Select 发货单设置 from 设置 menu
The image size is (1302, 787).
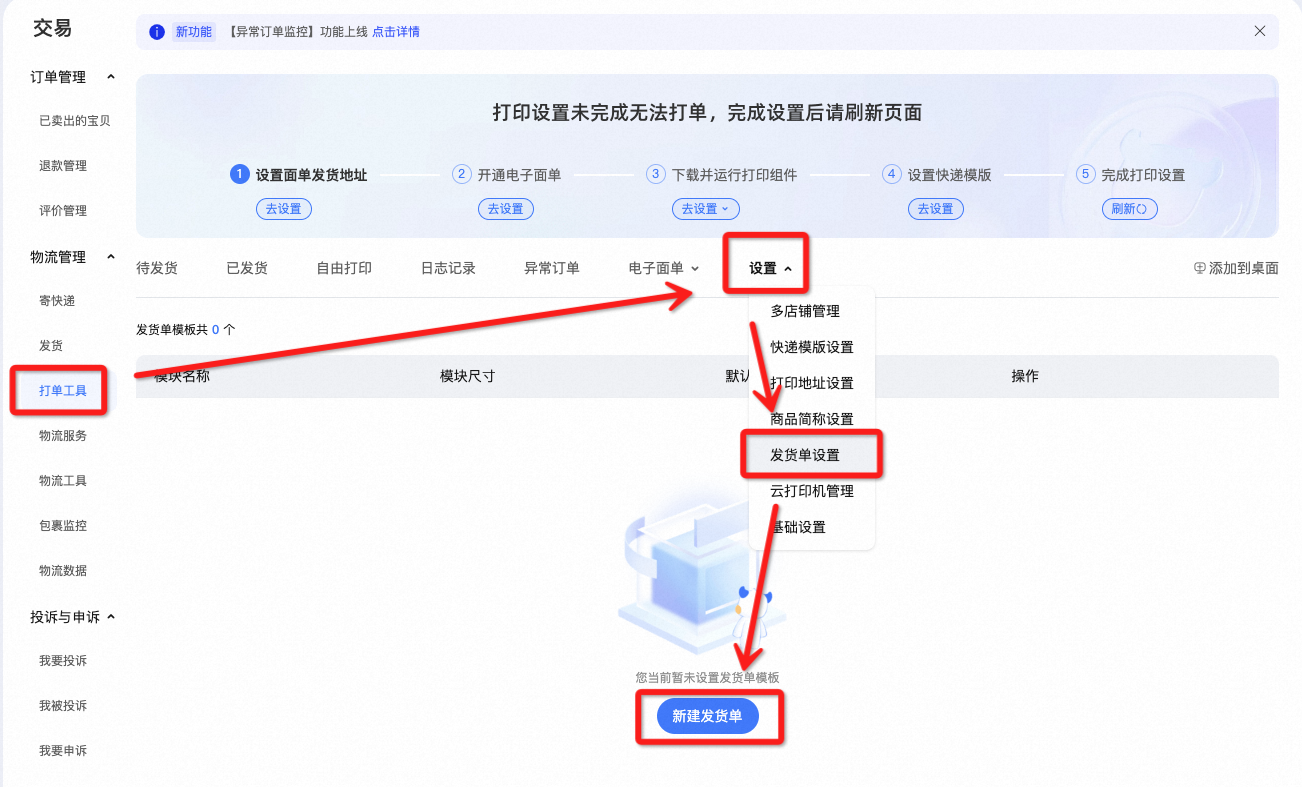coord(805,455)
